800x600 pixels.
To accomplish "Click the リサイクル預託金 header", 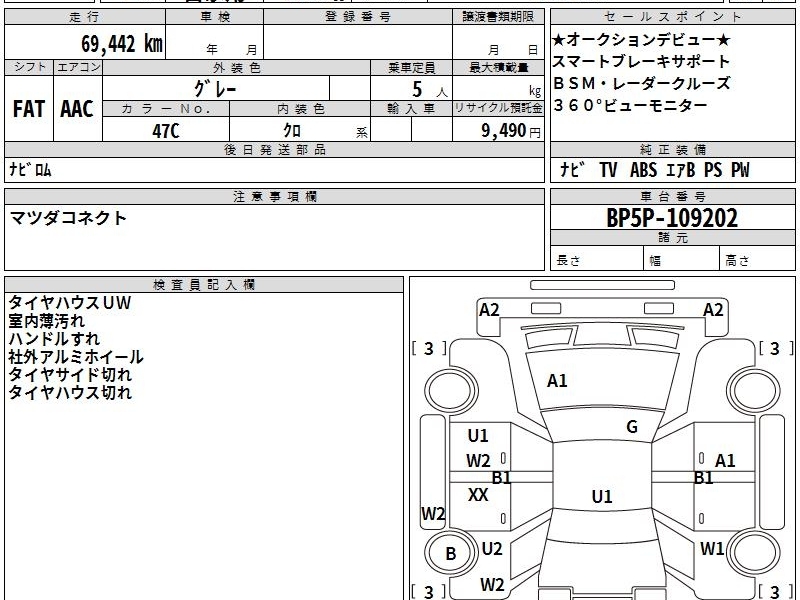I will pos(498,109).
